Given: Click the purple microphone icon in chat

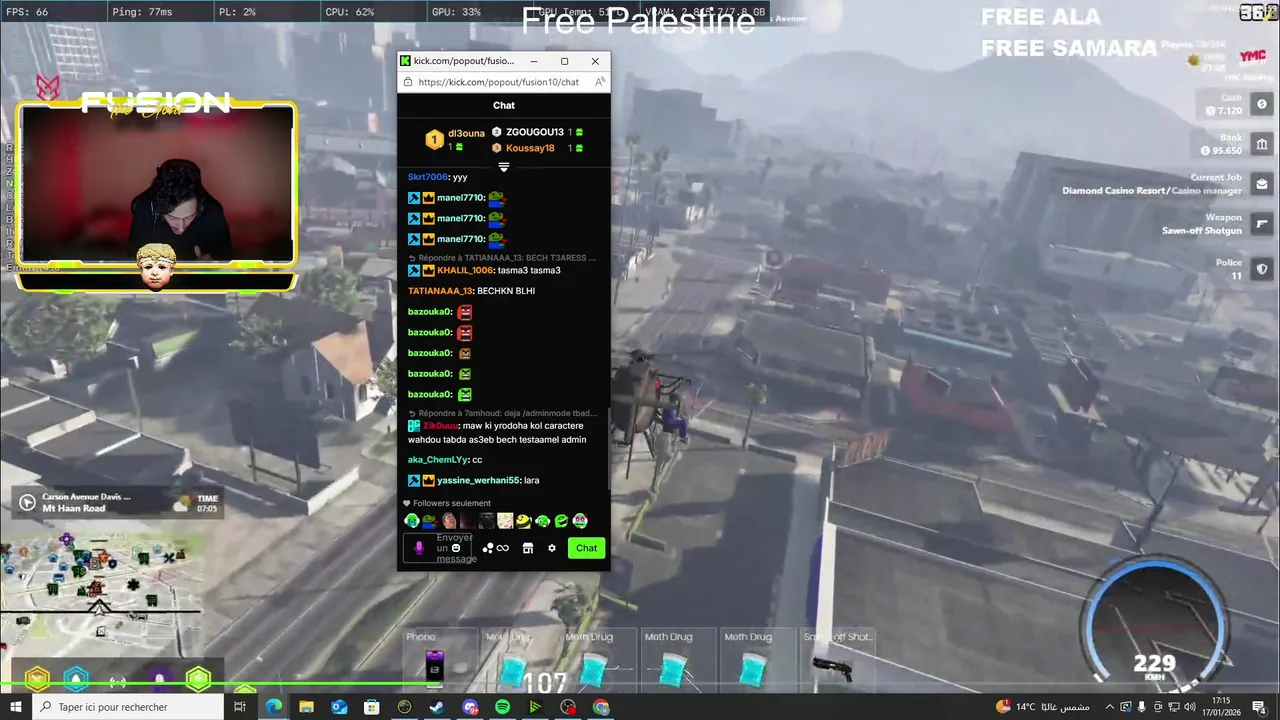Looking at the screenshot, I should tap(419, 548).
